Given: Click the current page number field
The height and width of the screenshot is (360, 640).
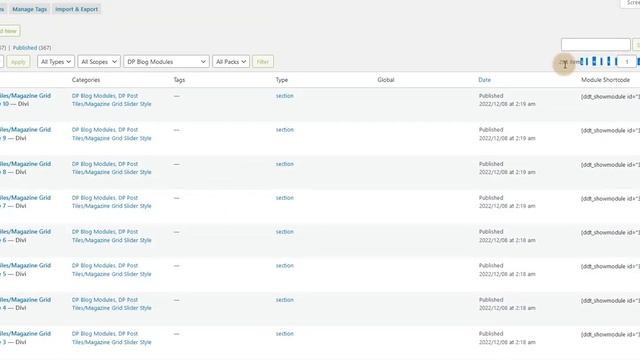Looking at the screenshot, I should click(627, 62).
